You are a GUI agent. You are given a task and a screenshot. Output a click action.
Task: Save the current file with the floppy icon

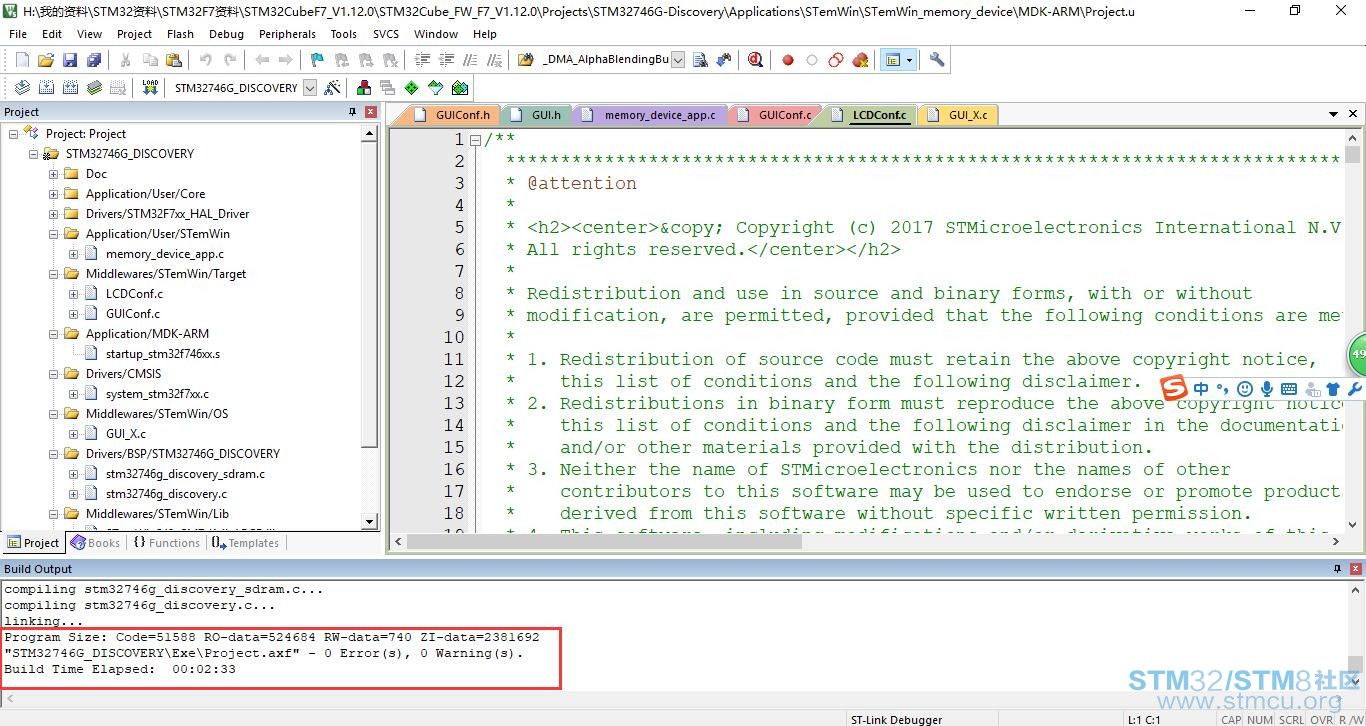point(69,60)
